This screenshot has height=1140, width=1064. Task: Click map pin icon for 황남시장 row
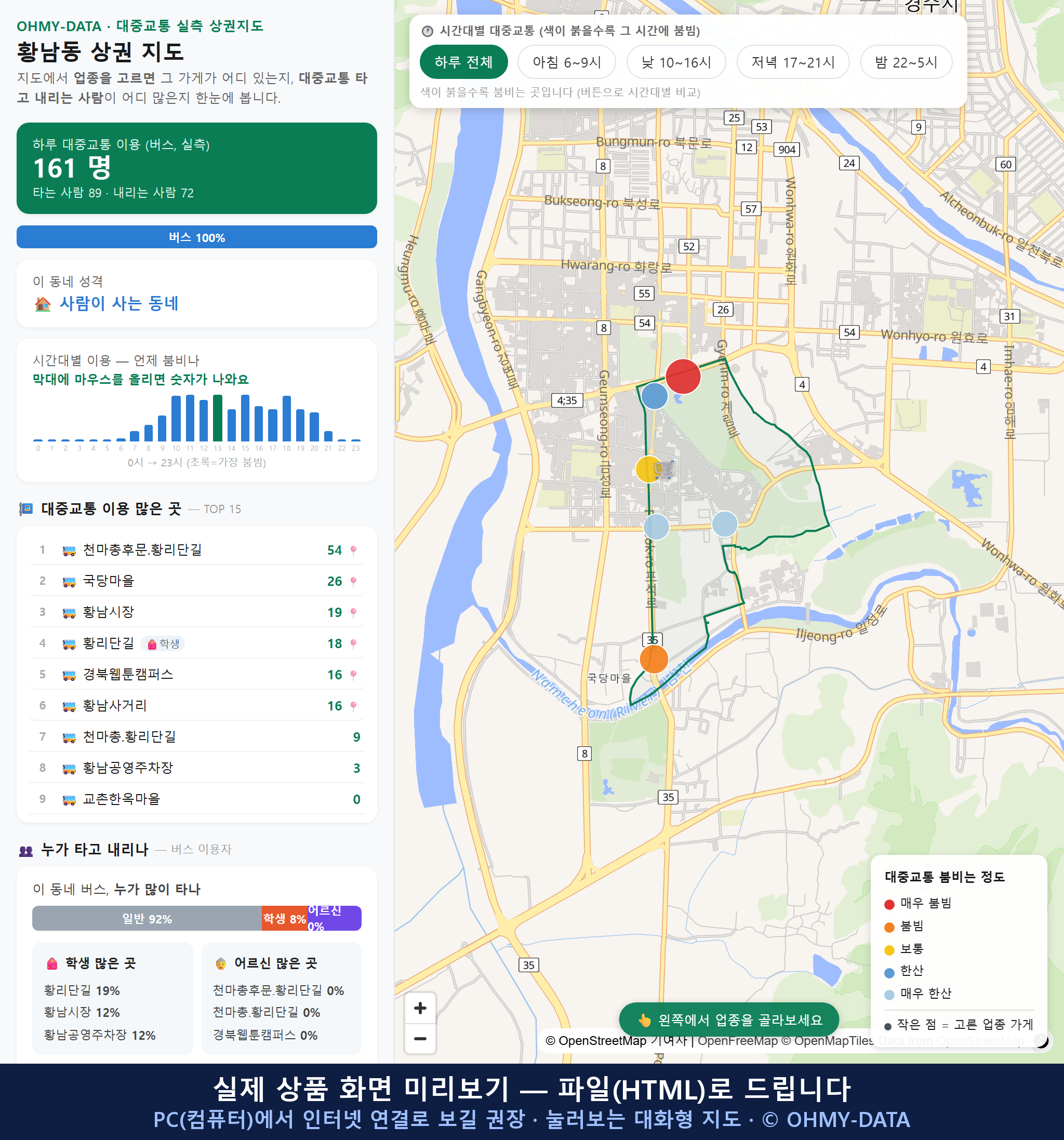(353, 612)
